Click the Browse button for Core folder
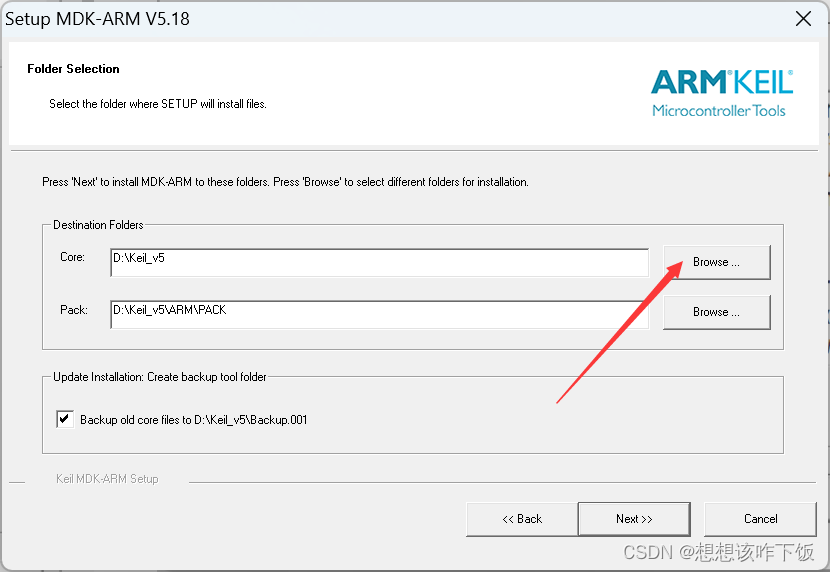Image resolution: width=830 pixels, height=572 pixels. pyautogui.click(x=717, y=262)
